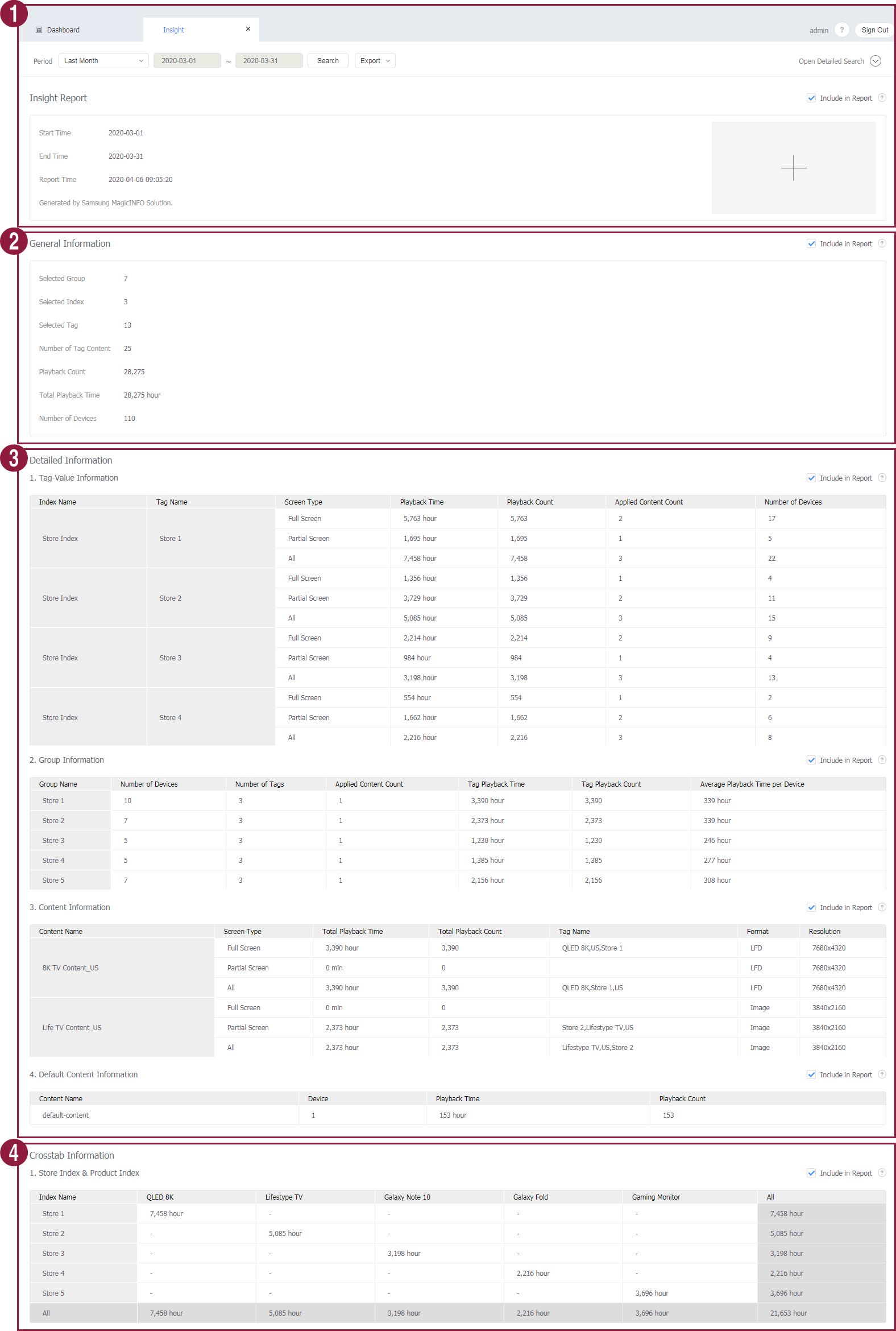Toggle Include in Report for Group Information

[x=811, y=760]
